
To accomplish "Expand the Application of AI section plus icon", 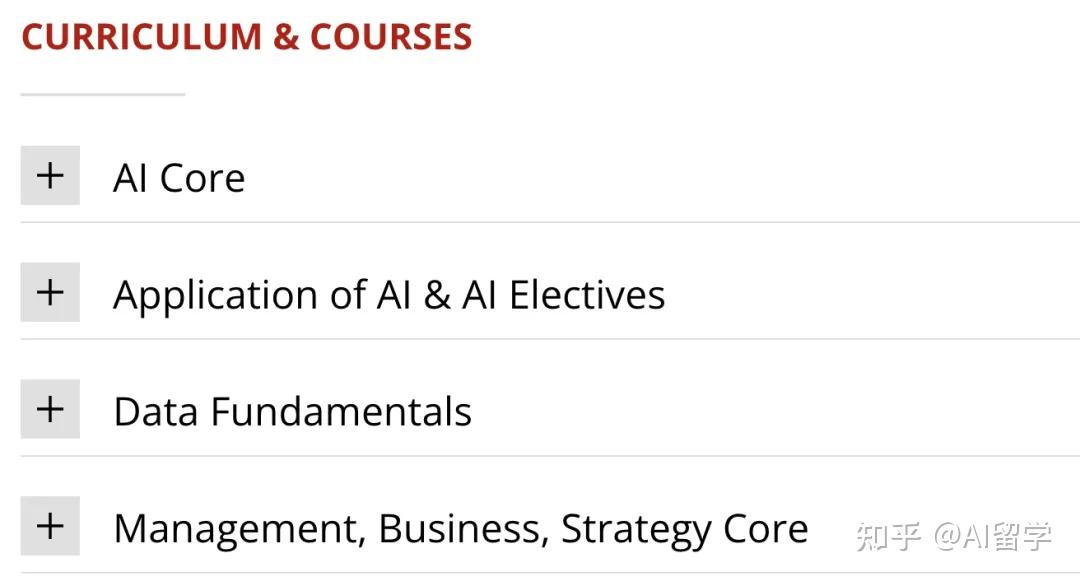I will [x=50, y=293].
